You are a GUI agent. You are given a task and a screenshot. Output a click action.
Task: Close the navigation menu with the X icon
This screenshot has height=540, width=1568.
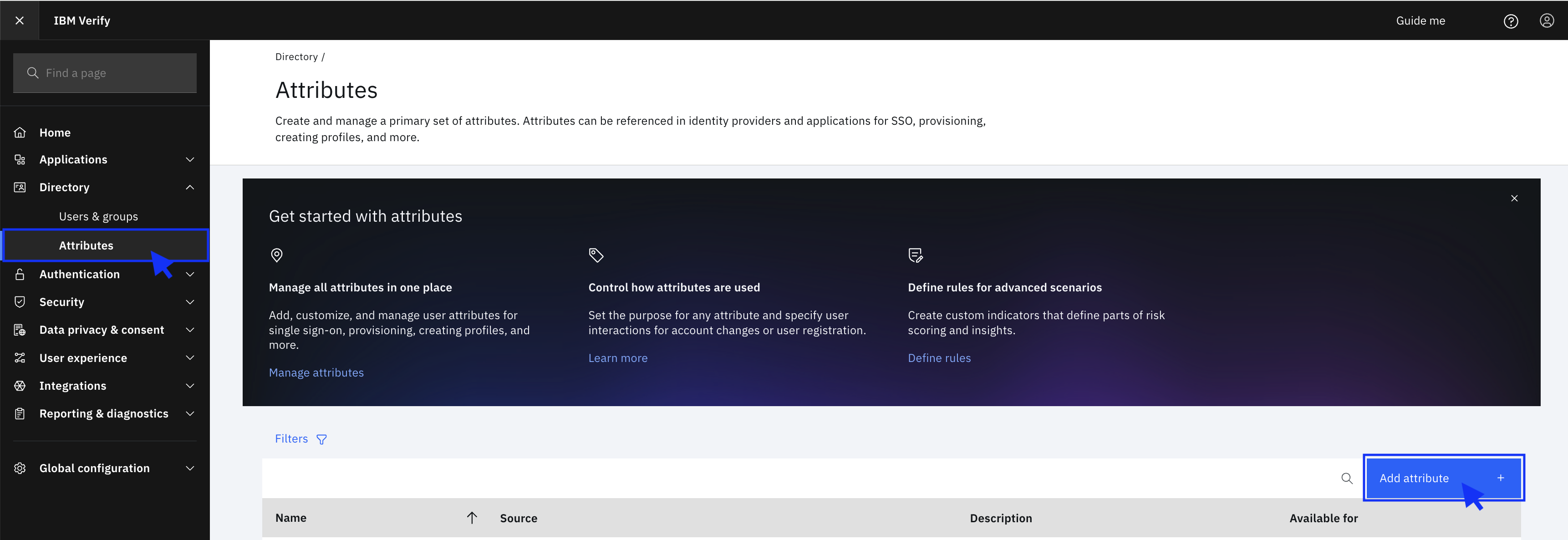point(20,20)
